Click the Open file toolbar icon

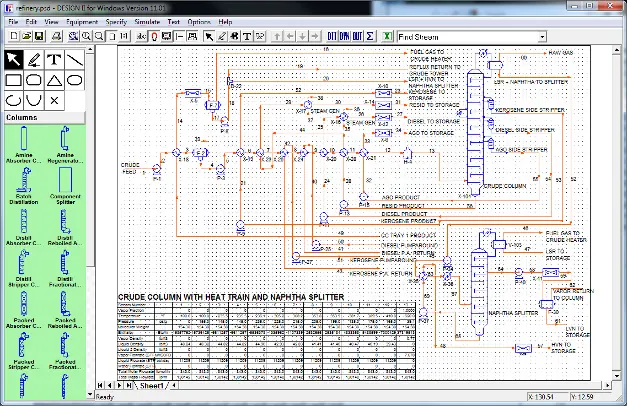[26, 36]
